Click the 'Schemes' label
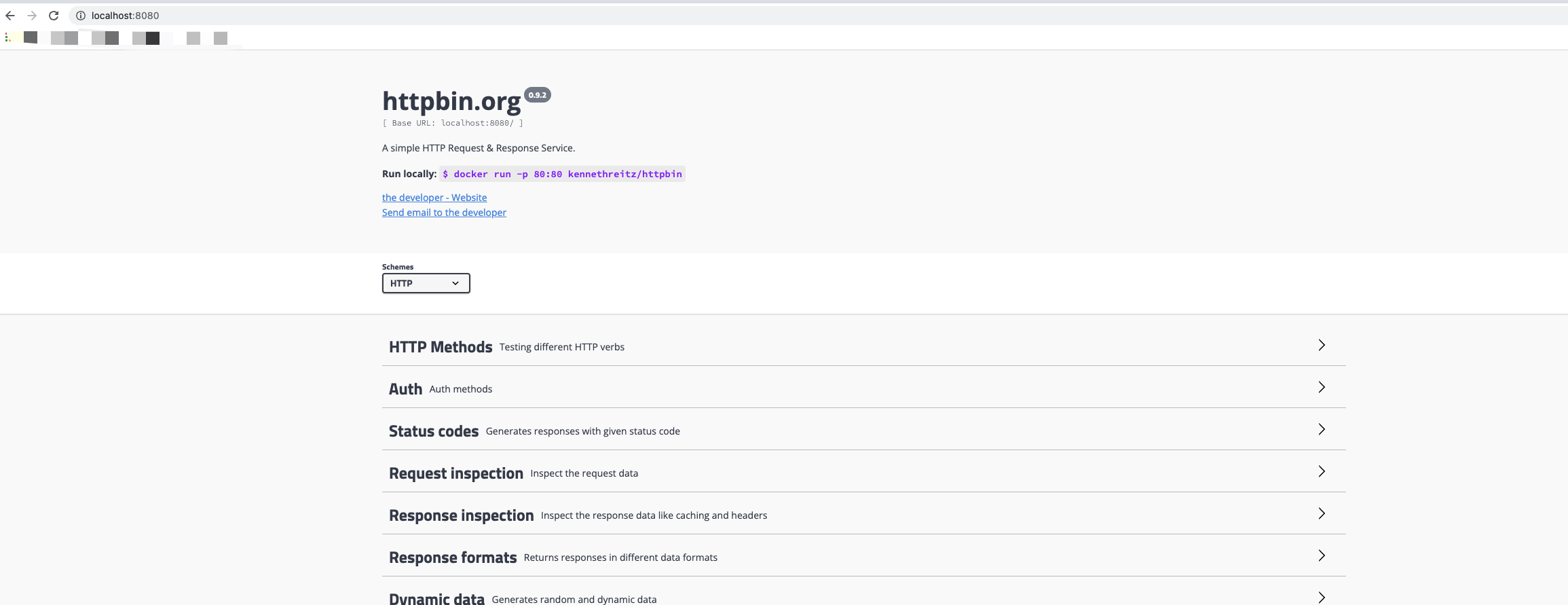 tap(398, 267)
